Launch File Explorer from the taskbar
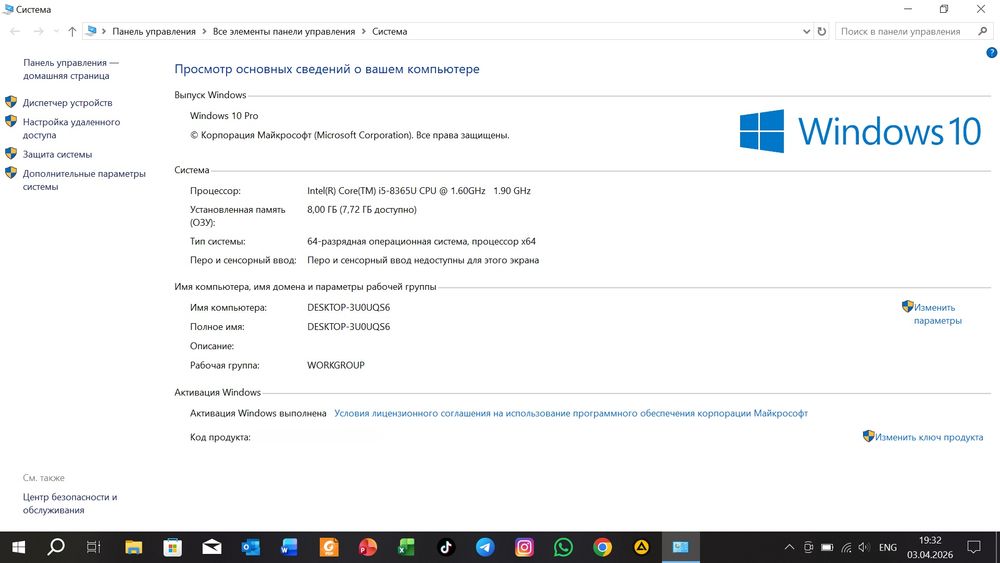 click(x=133, y=547)
